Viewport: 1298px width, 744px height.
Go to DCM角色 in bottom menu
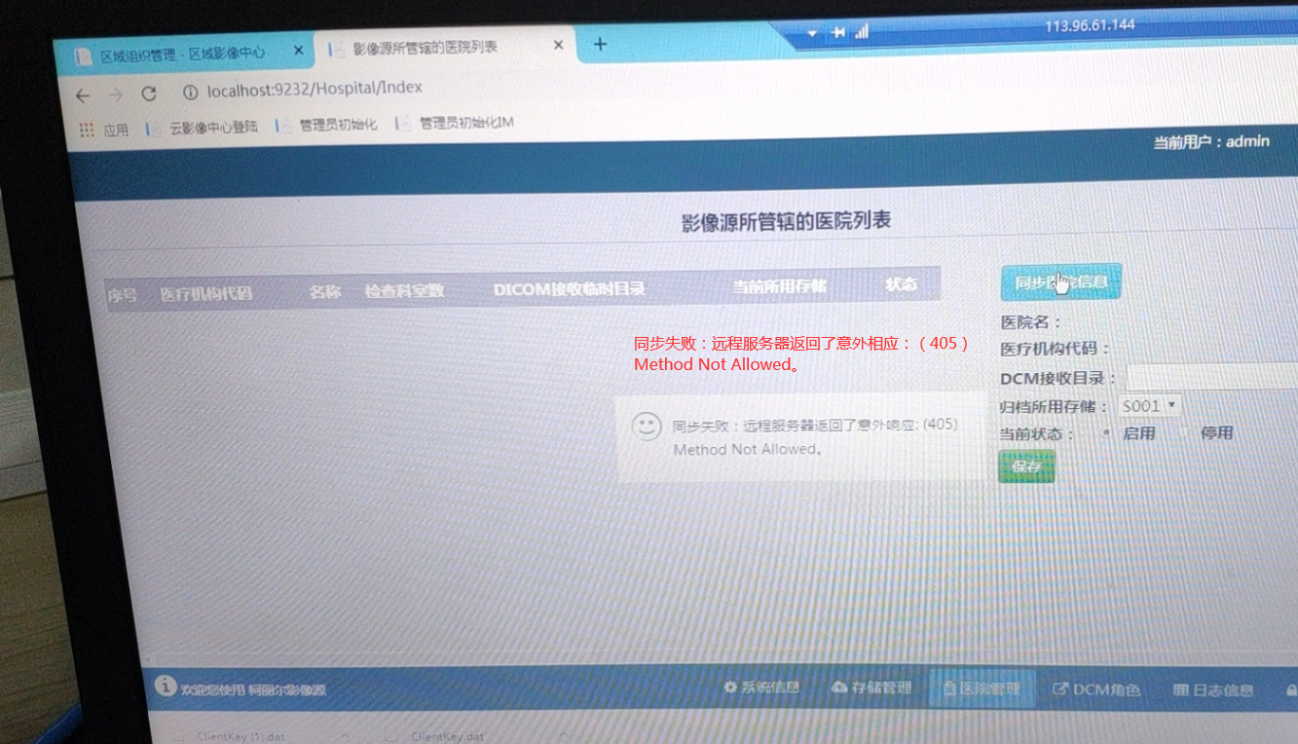coord(1096,690)
